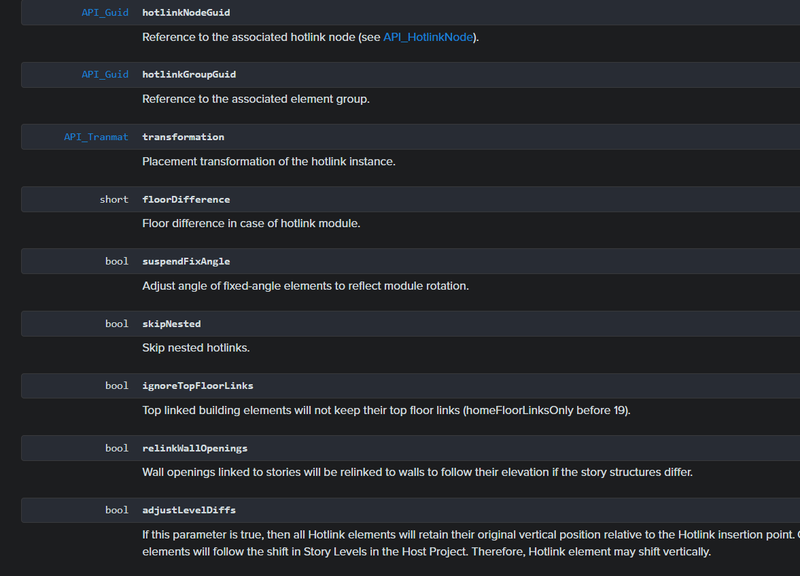
Task: Select the transformation member name
Action: tap(183, 137)
